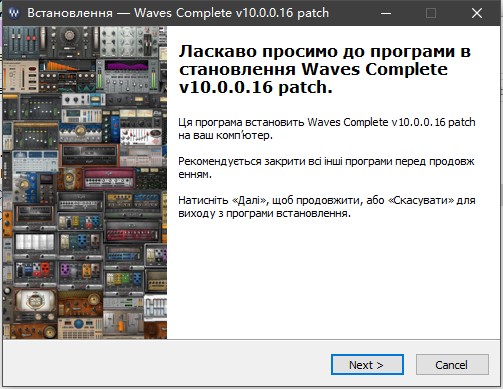This screenshot has width=503, height=389.
Task: Click the Waves logo icon in title bar
Action: pyautogui.click(x=14, y=13)
